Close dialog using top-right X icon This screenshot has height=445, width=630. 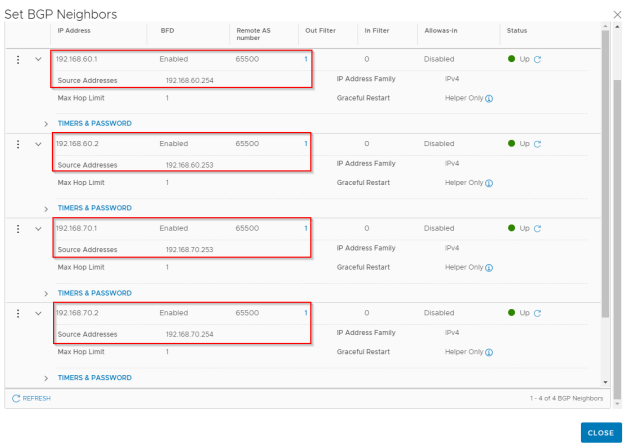coord(615,13)
